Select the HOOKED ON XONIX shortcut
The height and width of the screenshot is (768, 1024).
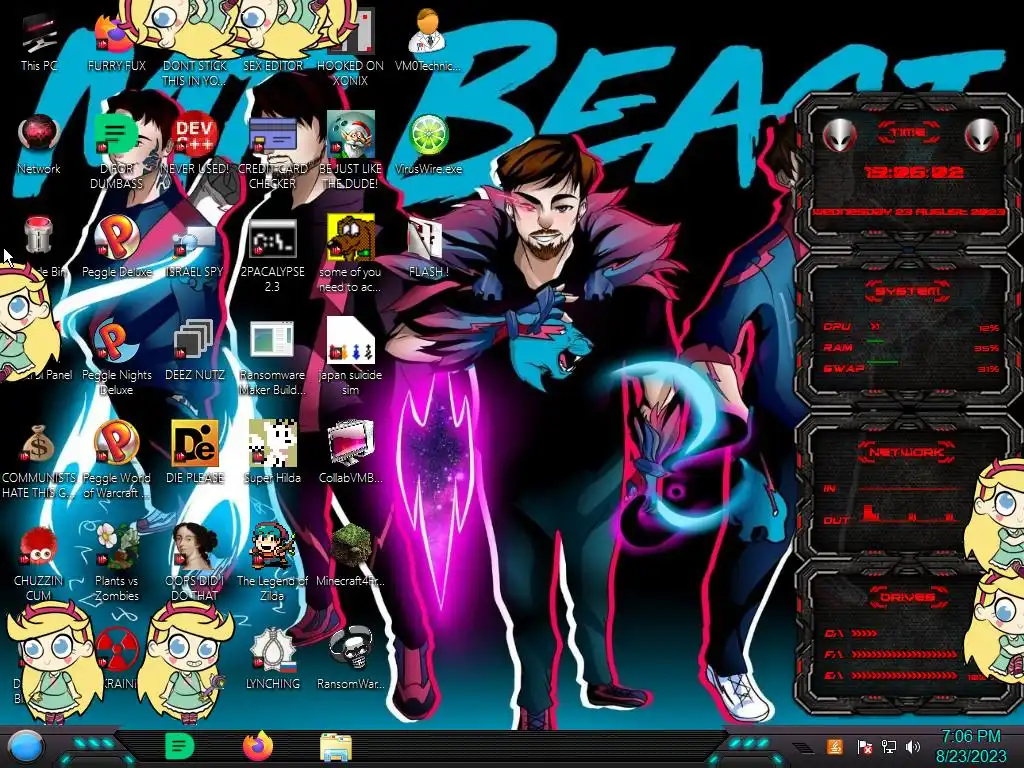pyautogui.click(x=350, y=49)
